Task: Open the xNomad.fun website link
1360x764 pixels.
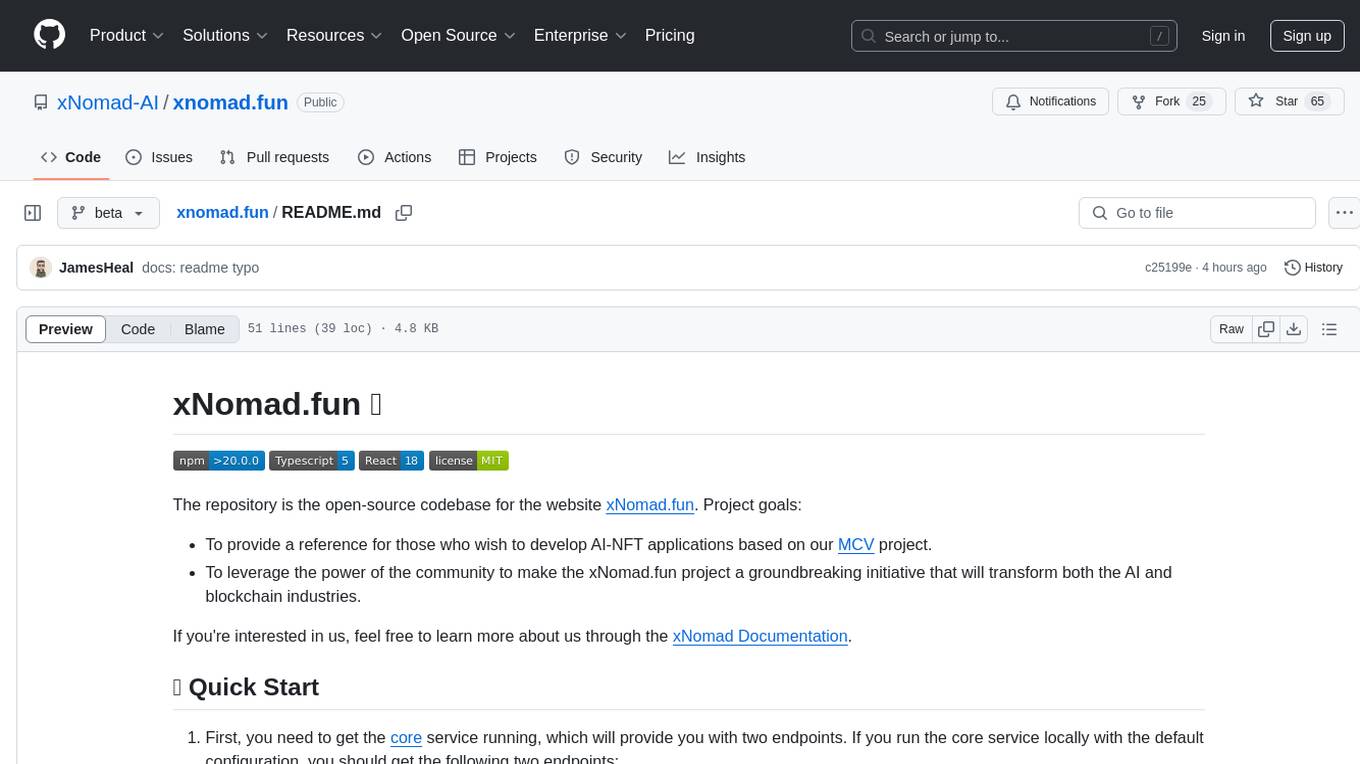Action: 650,505
